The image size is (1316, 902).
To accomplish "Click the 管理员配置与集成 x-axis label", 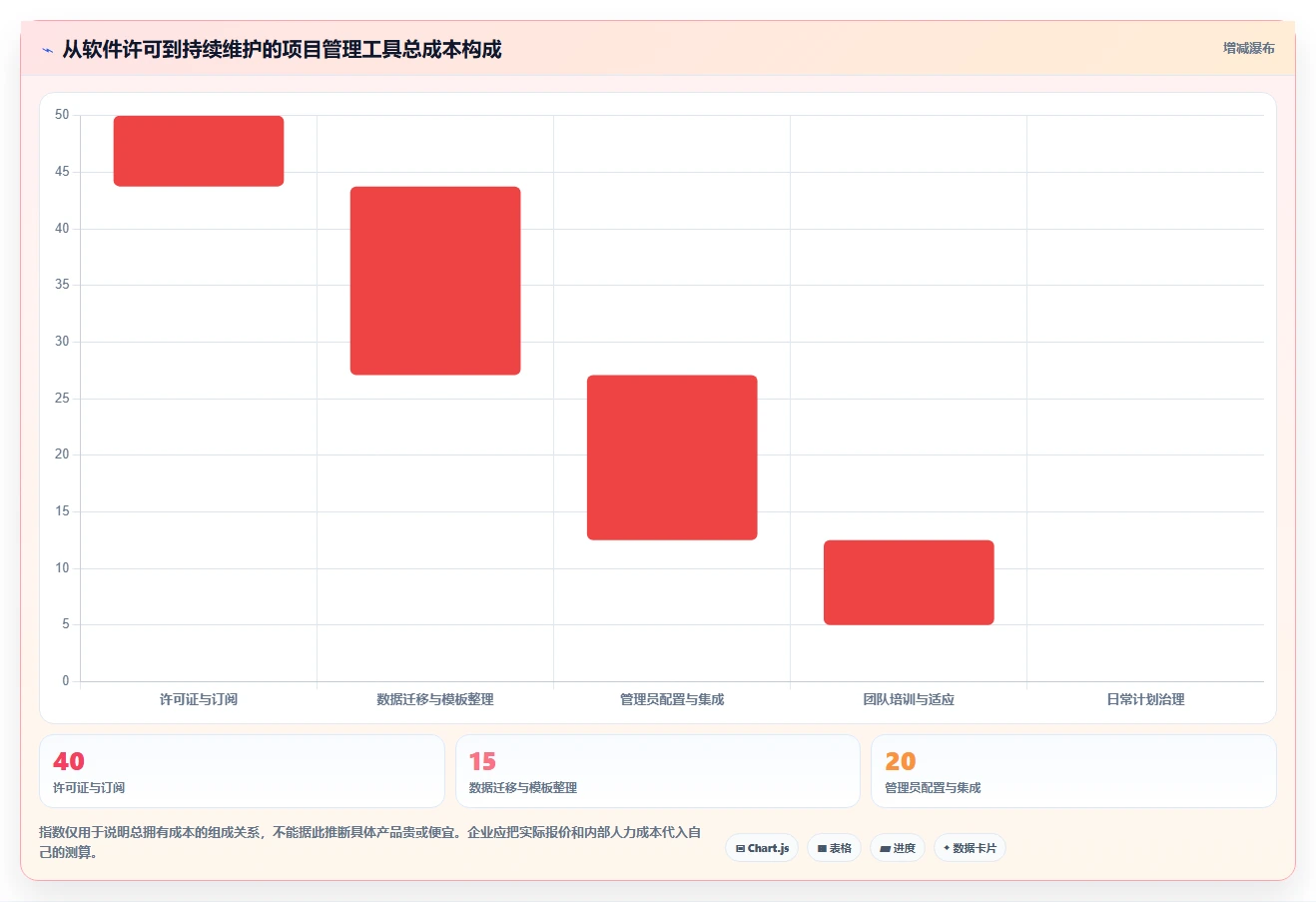I will point(672,699).
